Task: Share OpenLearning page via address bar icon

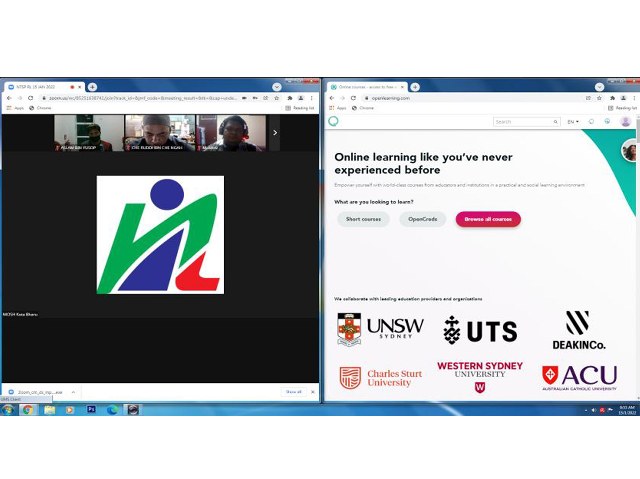Action: coord(588,98)
